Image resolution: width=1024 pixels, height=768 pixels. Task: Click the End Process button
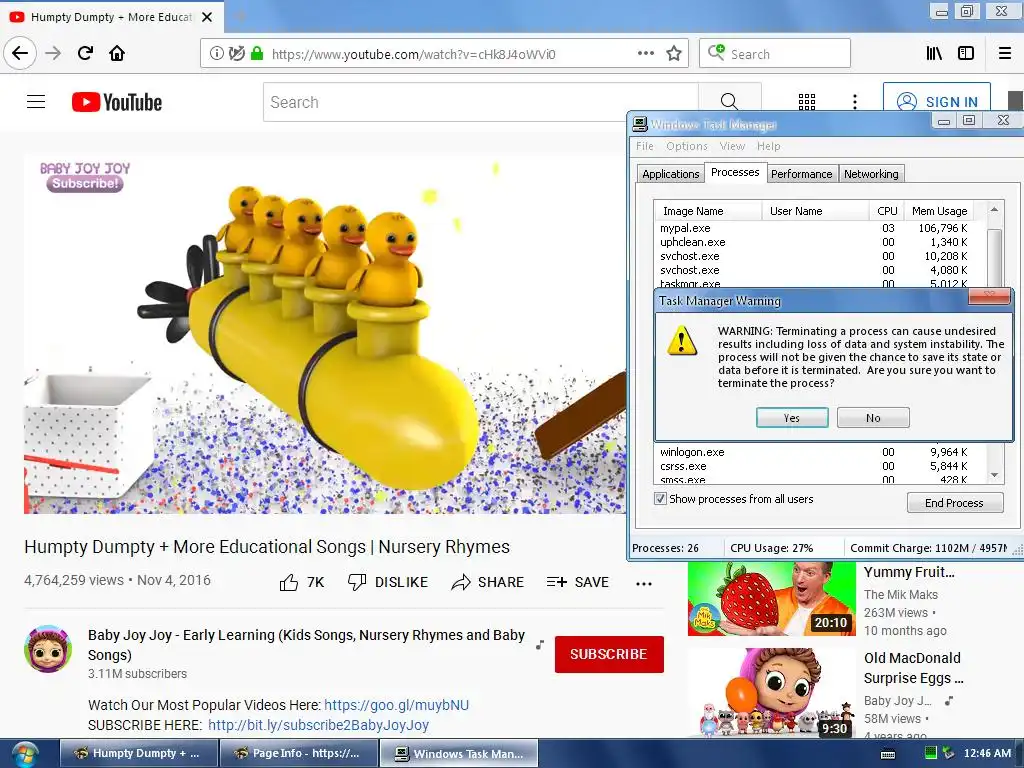point(954,503)
